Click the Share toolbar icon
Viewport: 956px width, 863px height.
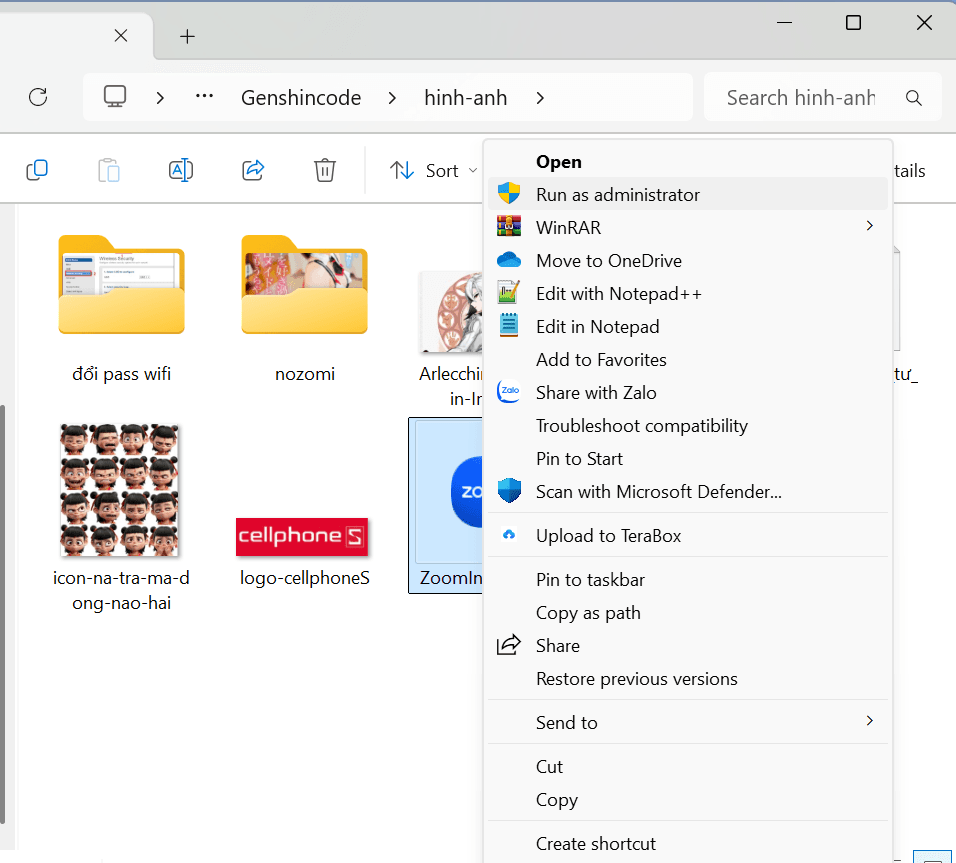coord(253,170)
